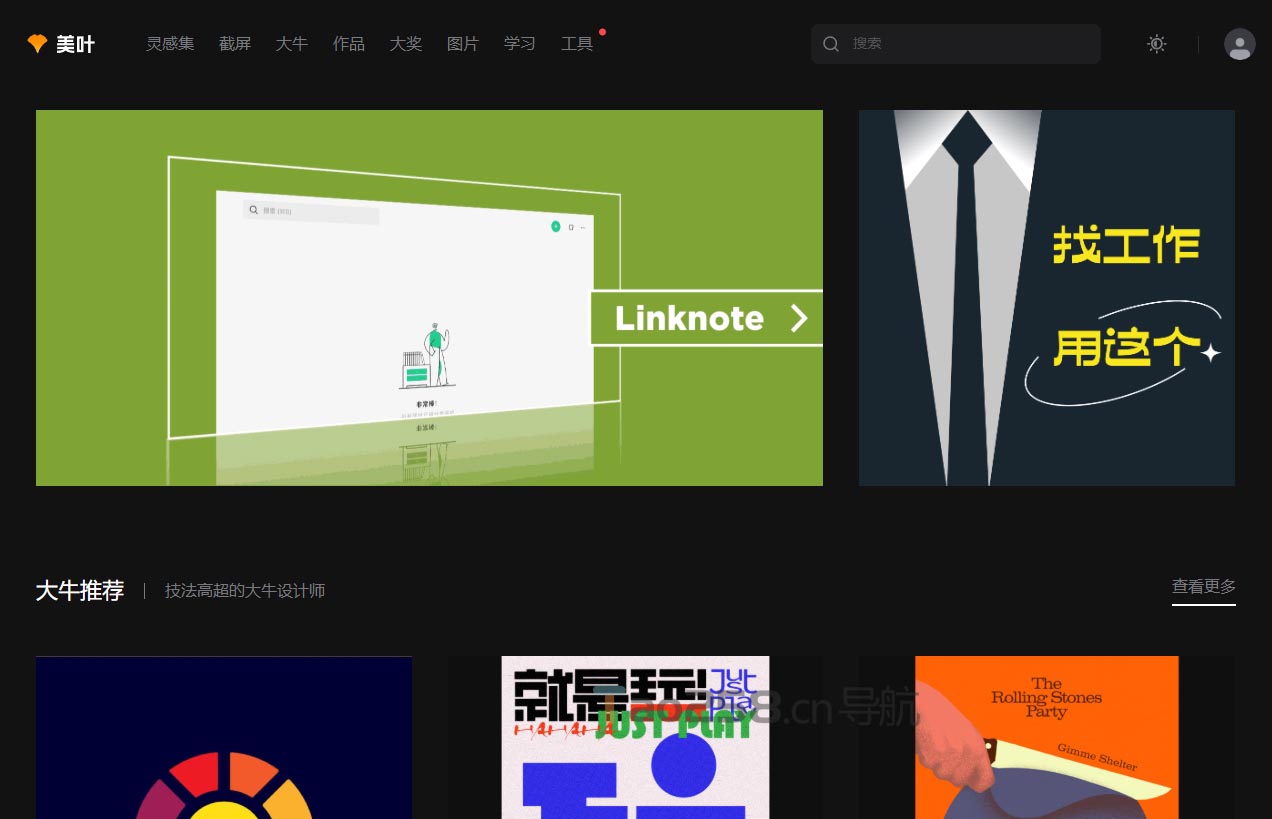Toggle the light/dark theme sun icon
The height and width of the screenshot is (819, 1272).
click(x=1157, y=44)
